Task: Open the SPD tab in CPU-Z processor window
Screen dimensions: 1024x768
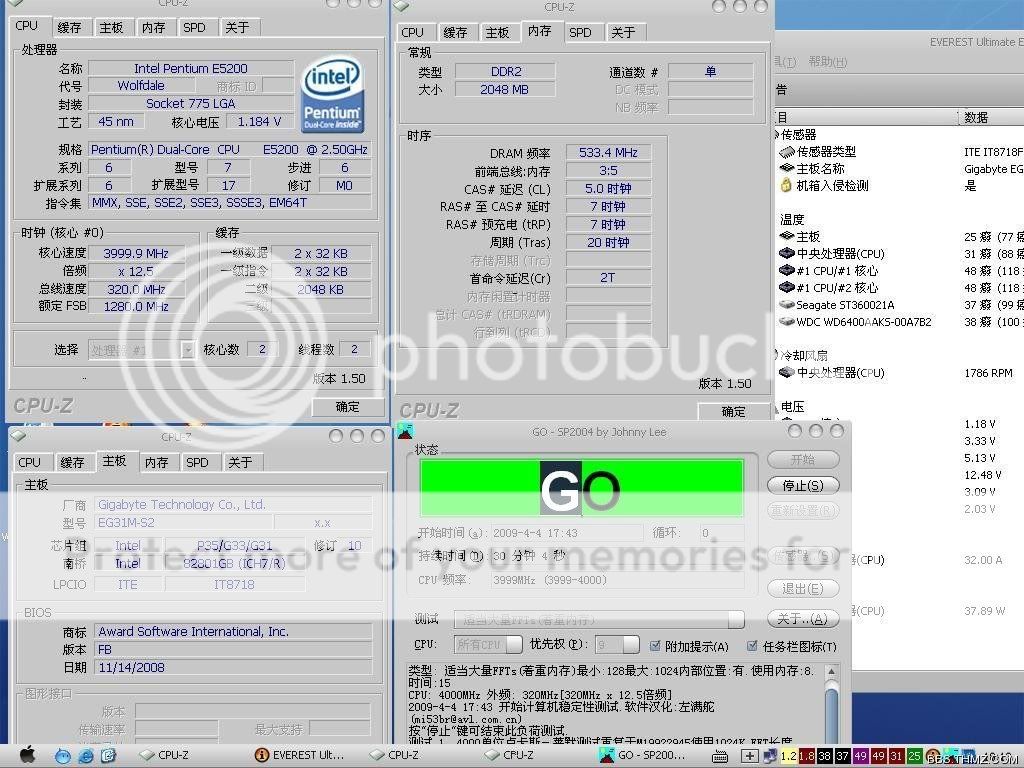Action: click(x=194, y=27)
